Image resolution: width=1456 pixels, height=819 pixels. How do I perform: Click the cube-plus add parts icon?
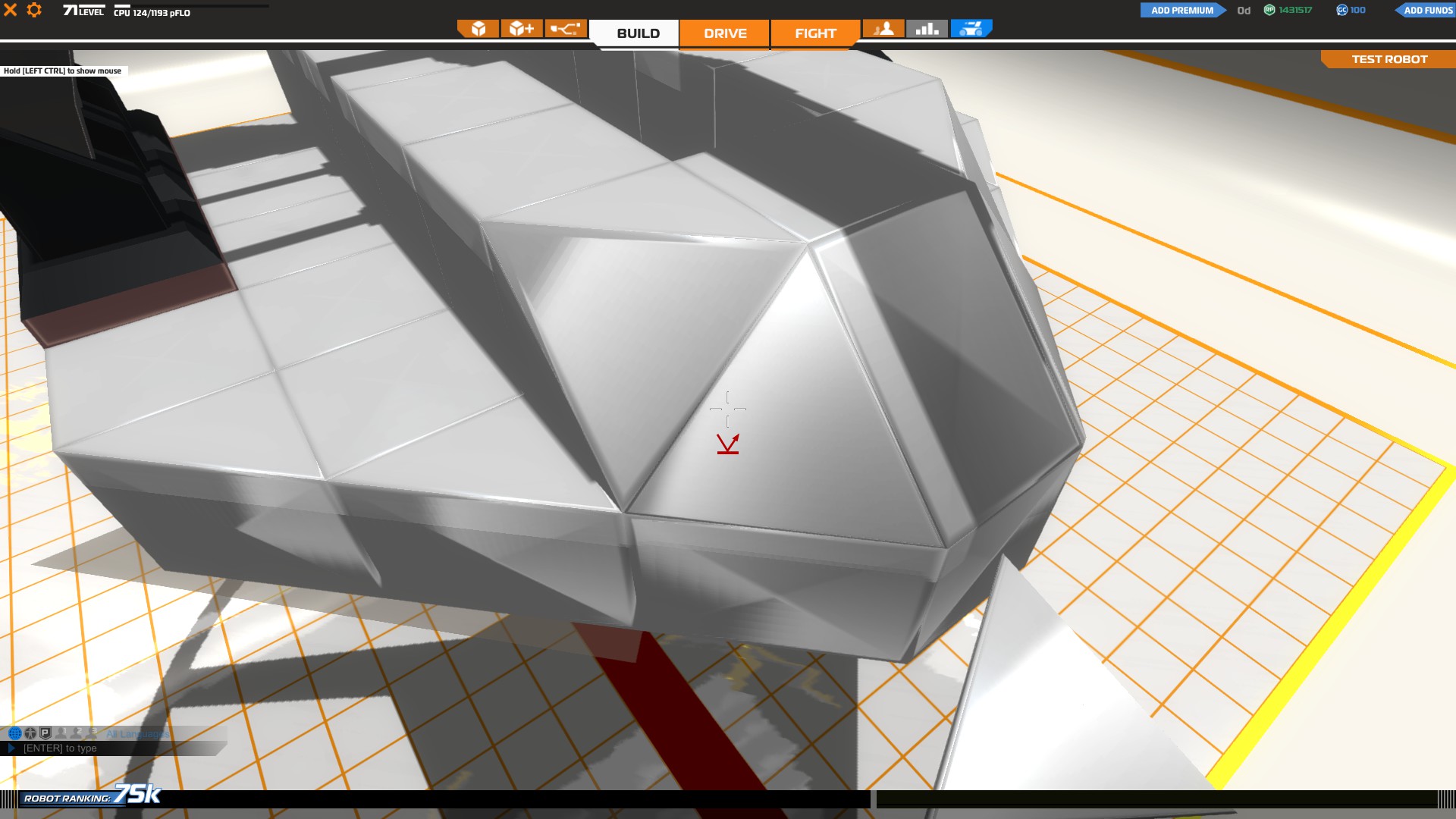point(522,29)
